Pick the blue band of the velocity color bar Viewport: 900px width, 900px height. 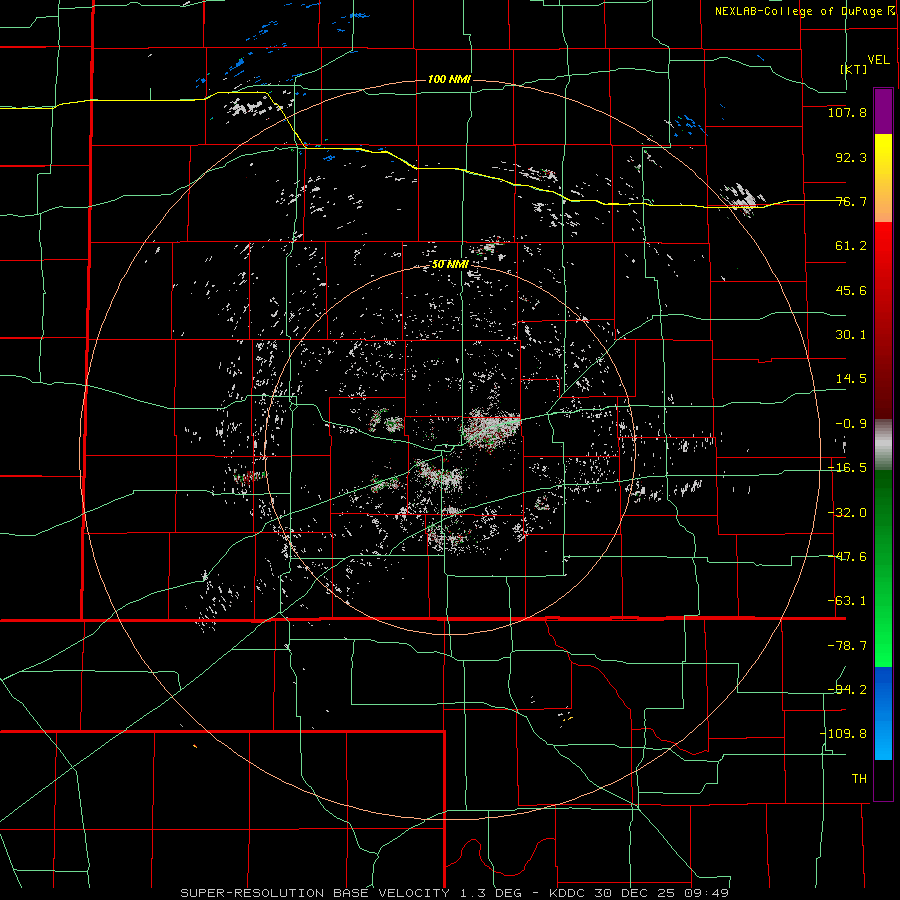tap(883, 713)
